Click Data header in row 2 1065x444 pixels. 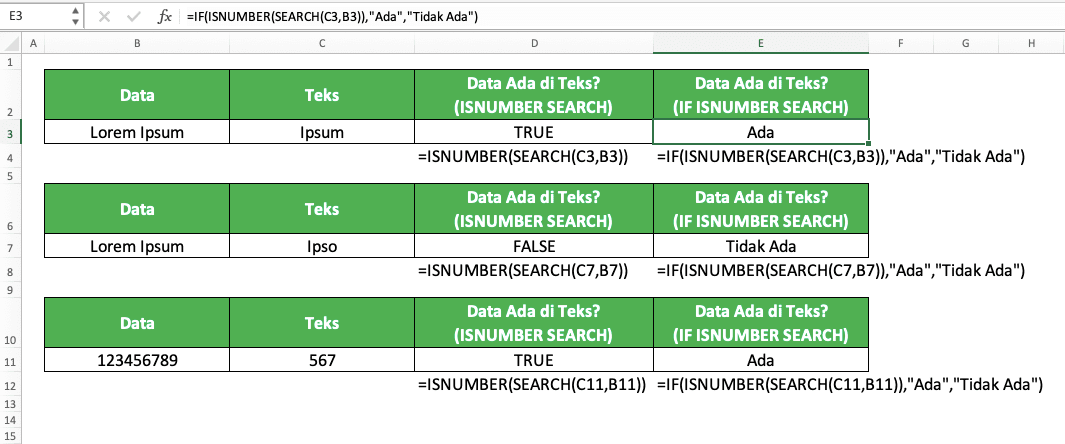tap(137, 95)
